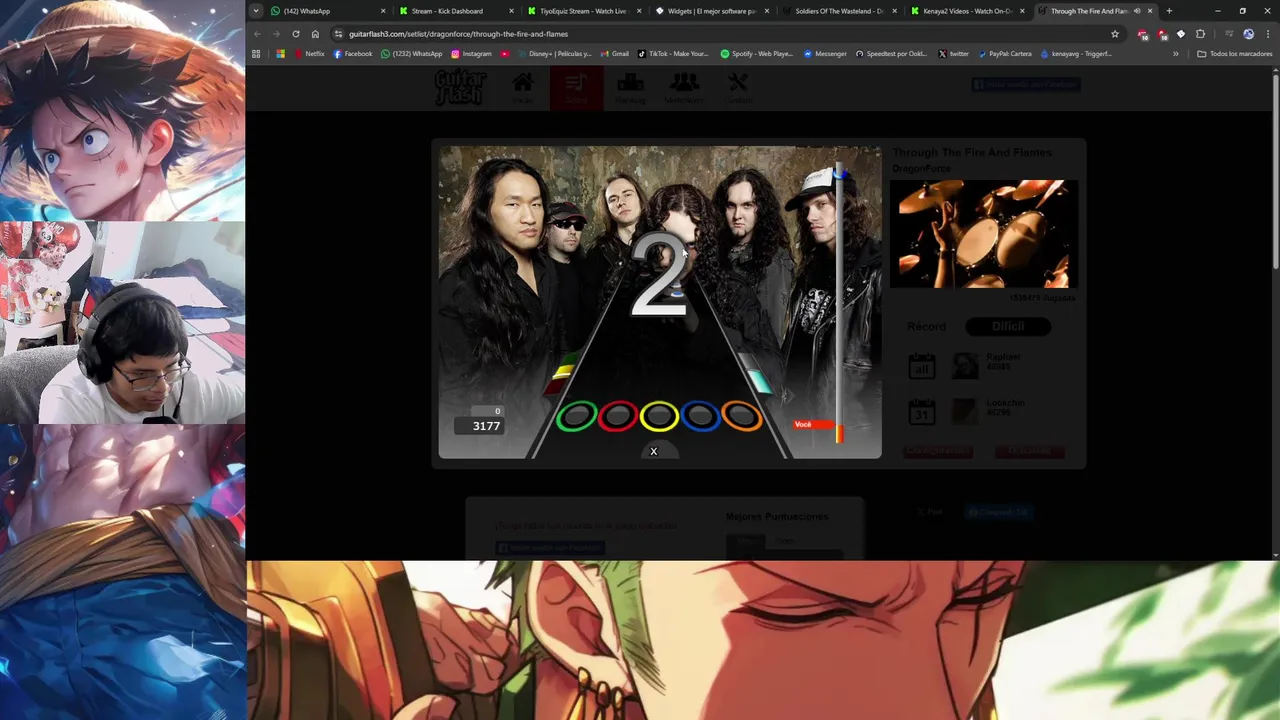
Task: Click the Through The Fire And Flames title
Action: click(972, 152)
